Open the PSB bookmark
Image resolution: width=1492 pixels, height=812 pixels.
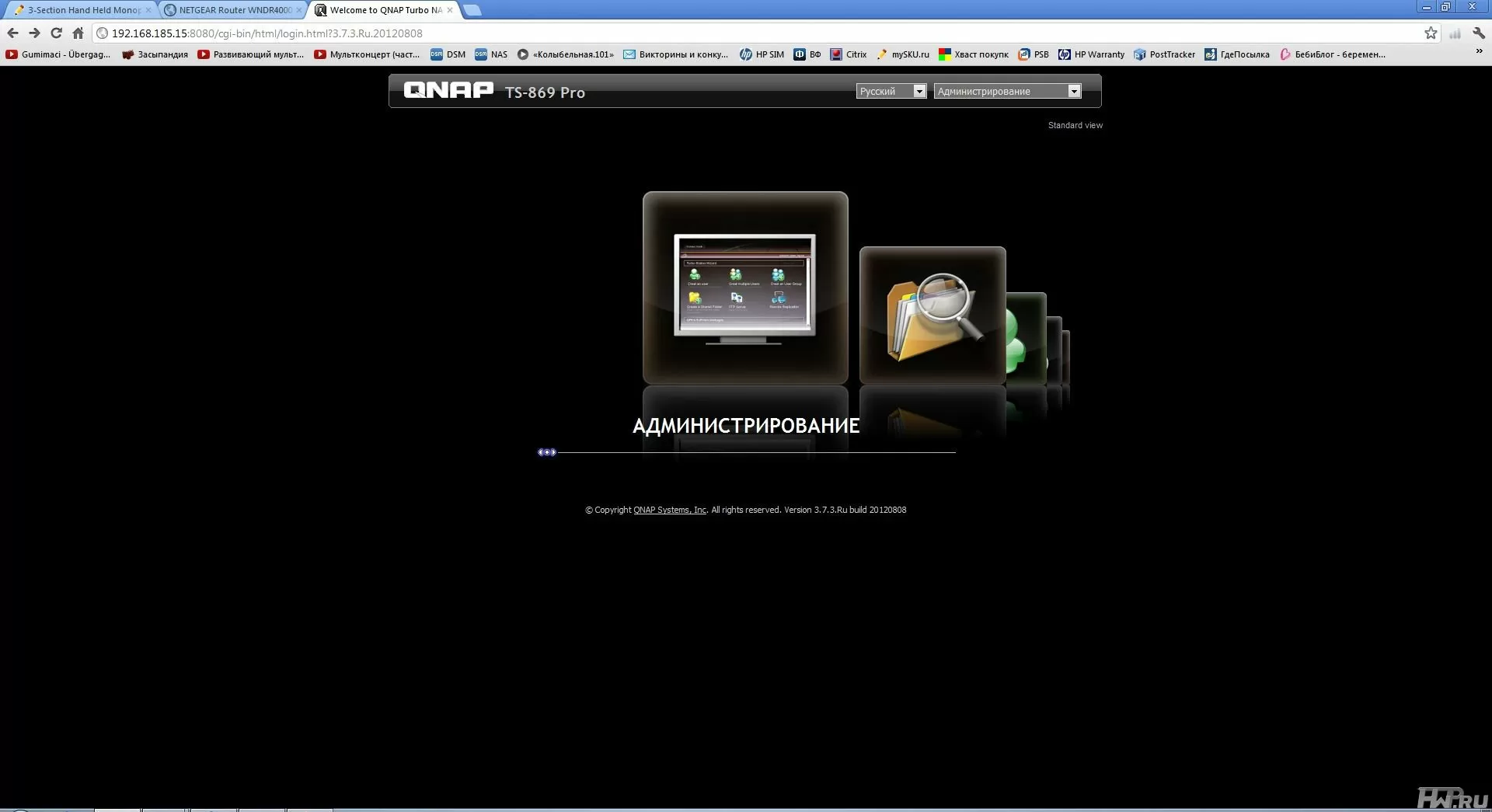1034,54
